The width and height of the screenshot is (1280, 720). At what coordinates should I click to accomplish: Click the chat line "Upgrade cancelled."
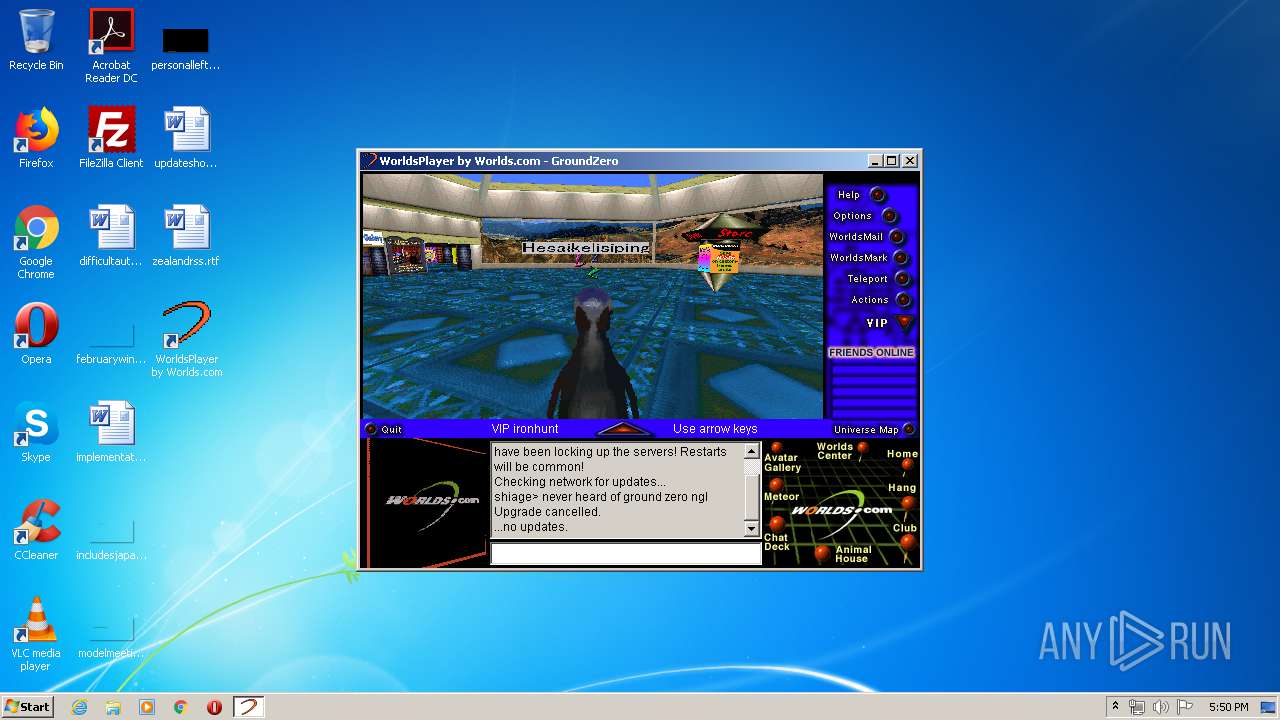click(x=547, y=512)
